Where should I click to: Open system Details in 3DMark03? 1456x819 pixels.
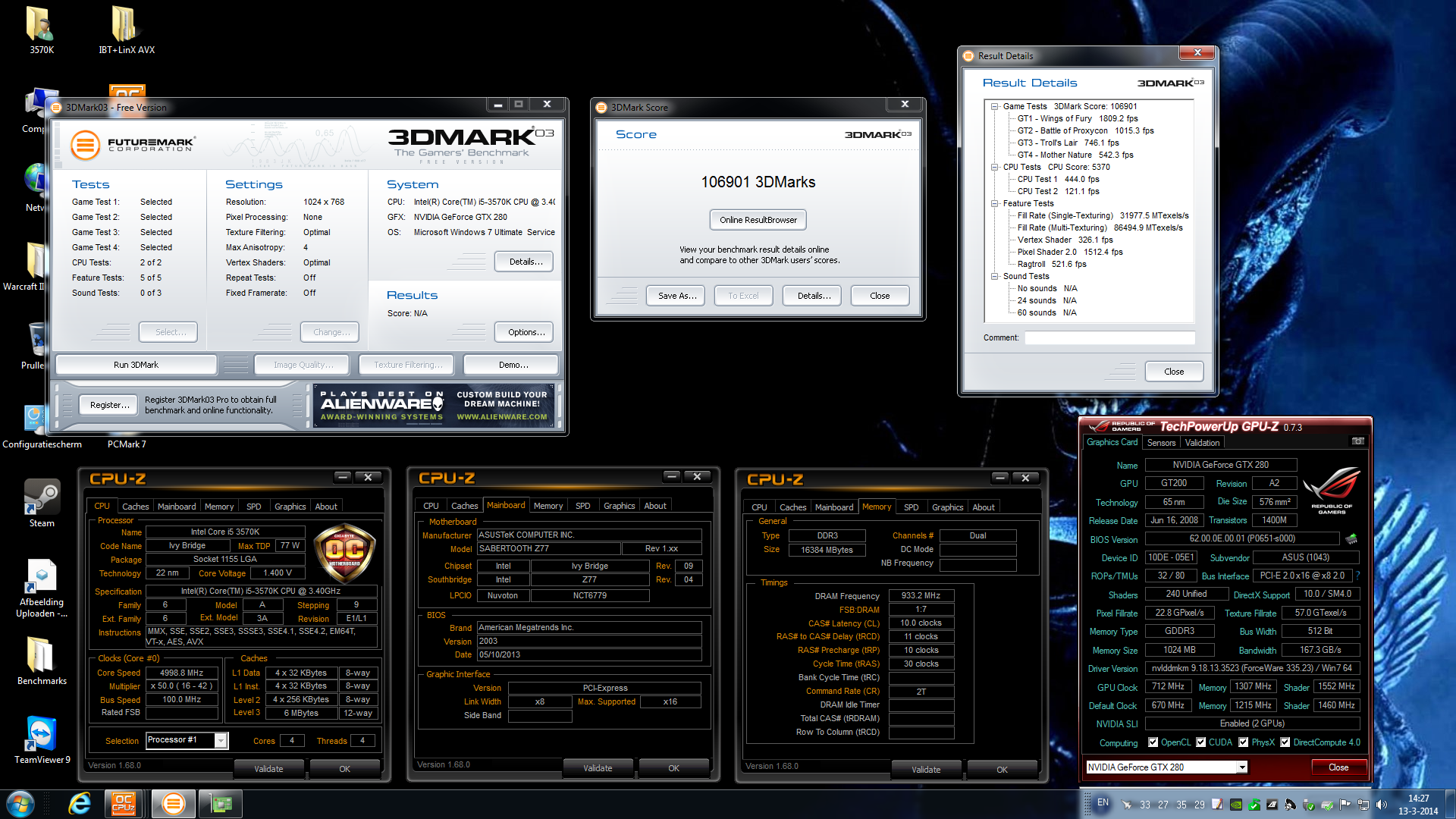coord(525,262)
